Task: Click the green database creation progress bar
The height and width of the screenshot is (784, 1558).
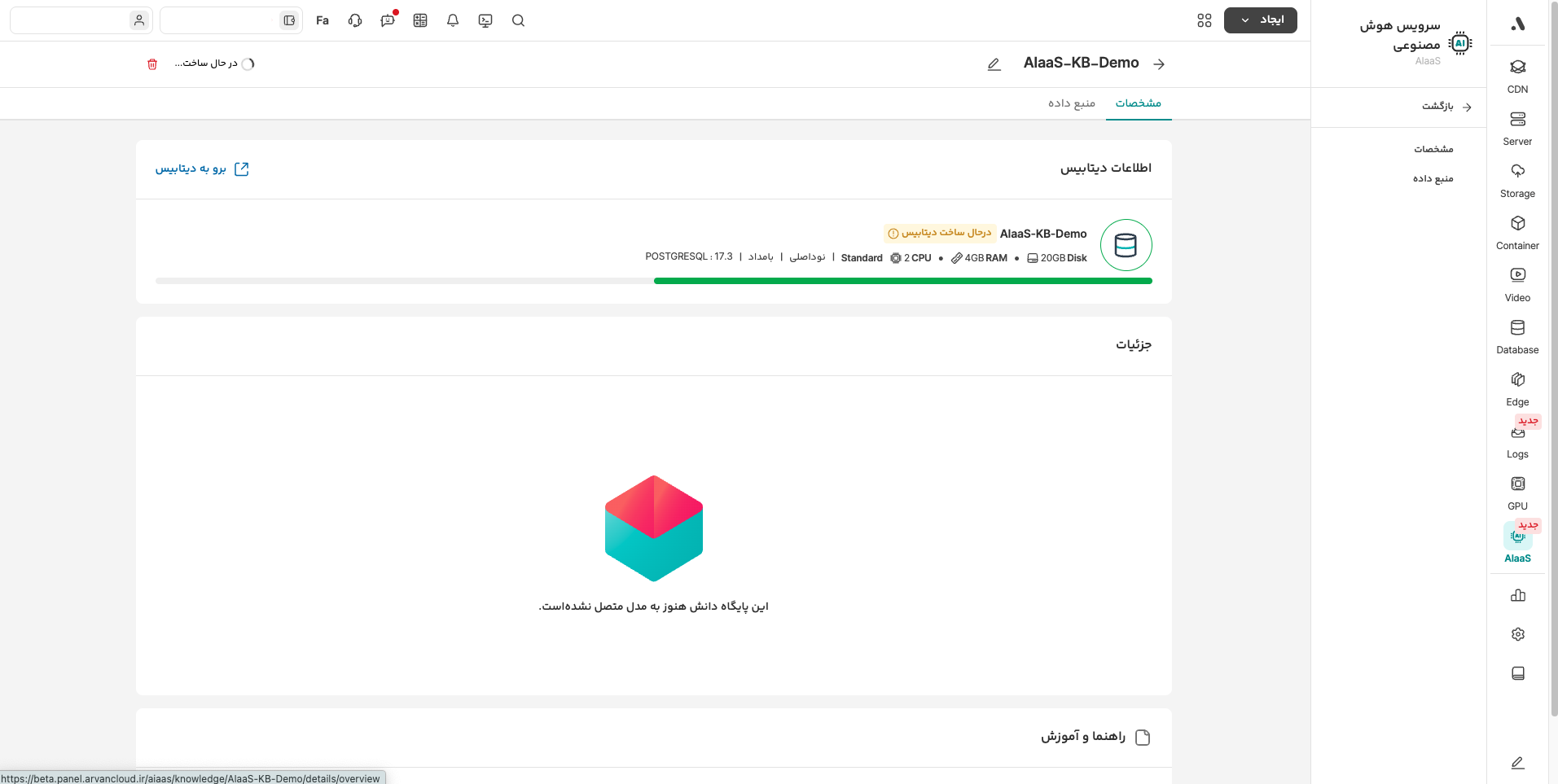Action: point(902,281)
